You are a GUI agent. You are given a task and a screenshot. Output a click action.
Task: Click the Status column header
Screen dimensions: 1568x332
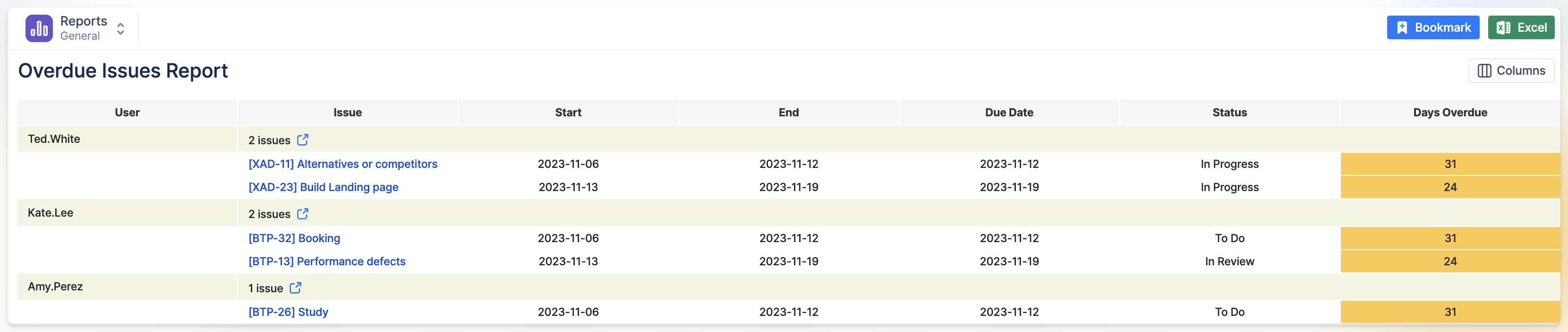pyautogui.click(x=1230, y=112)
